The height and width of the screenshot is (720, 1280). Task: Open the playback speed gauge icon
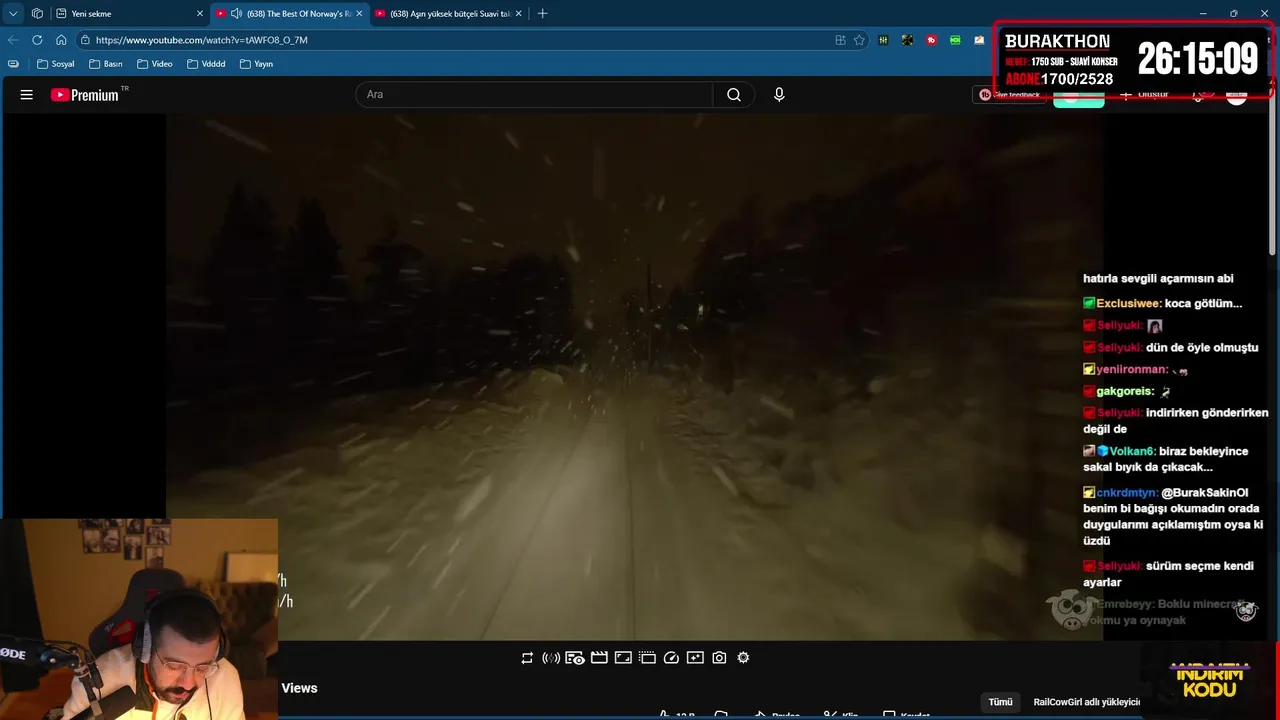pos(671,658)
